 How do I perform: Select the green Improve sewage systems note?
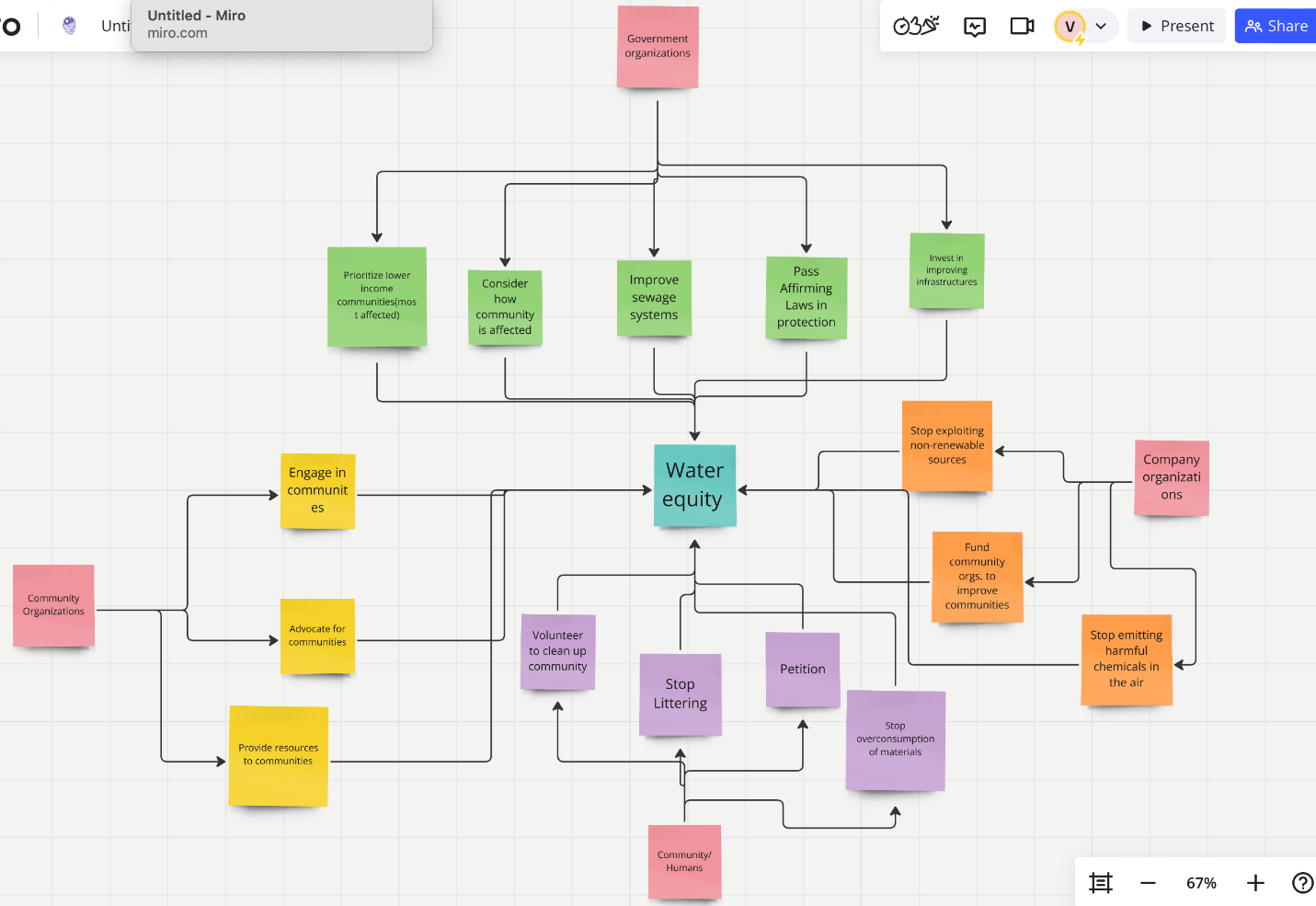click(x=654, y=297)
